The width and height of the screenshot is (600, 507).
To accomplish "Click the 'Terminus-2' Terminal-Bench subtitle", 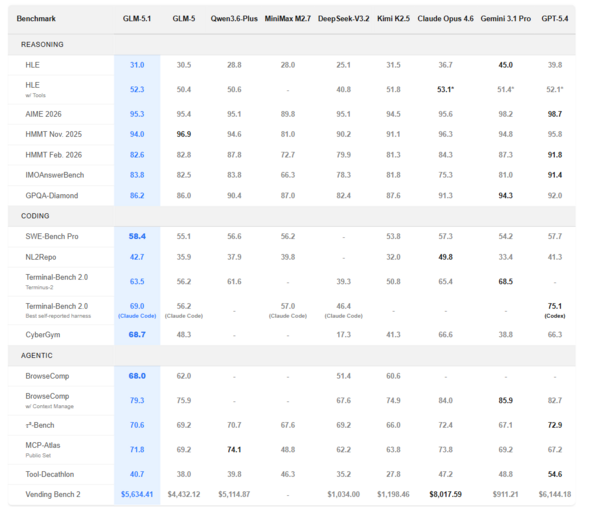I will coord(39,287).
